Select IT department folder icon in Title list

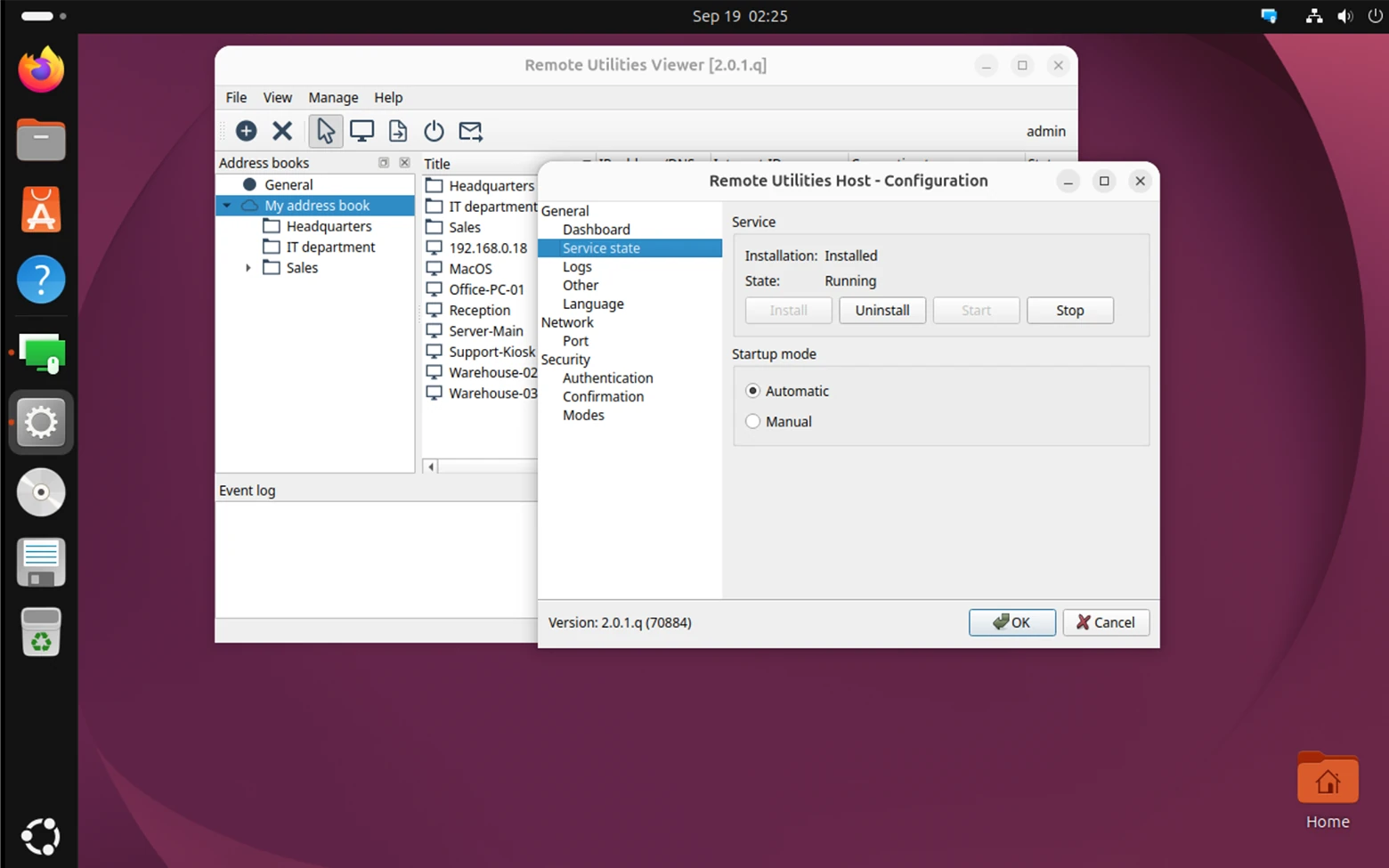point(434,206)
